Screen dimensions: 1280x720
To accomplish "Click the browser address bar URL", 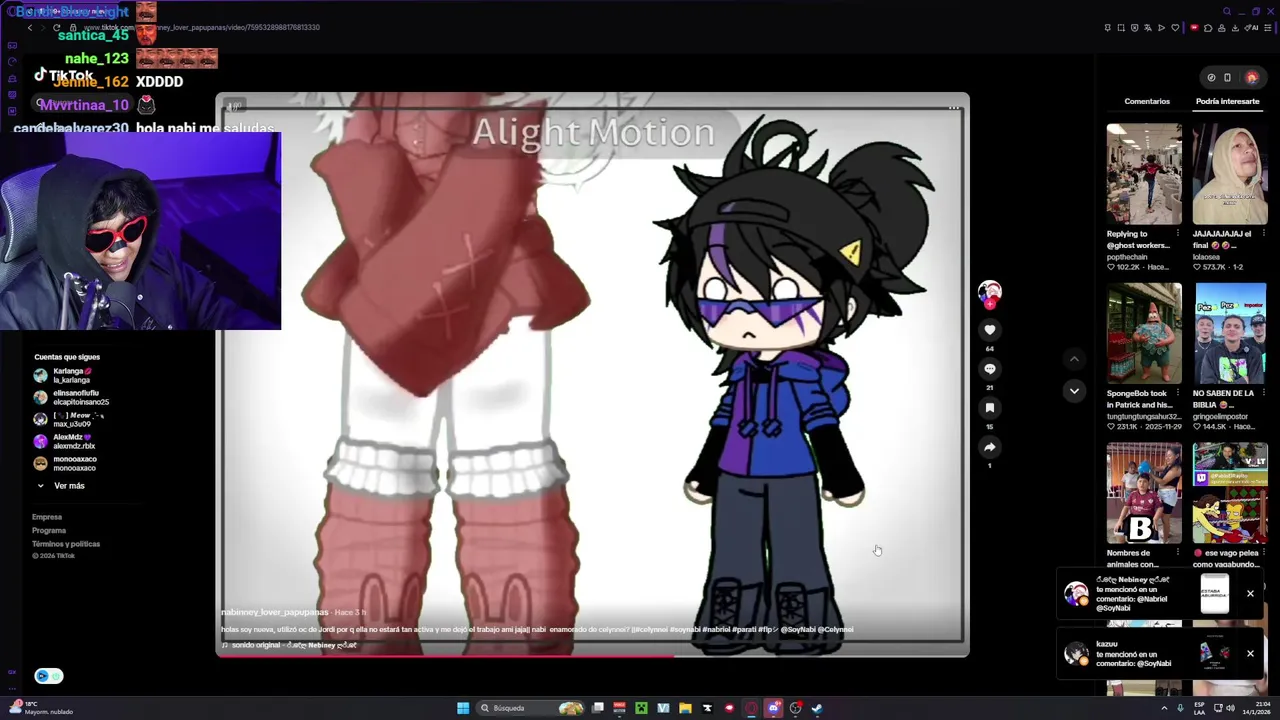I will tap(200, 27).
